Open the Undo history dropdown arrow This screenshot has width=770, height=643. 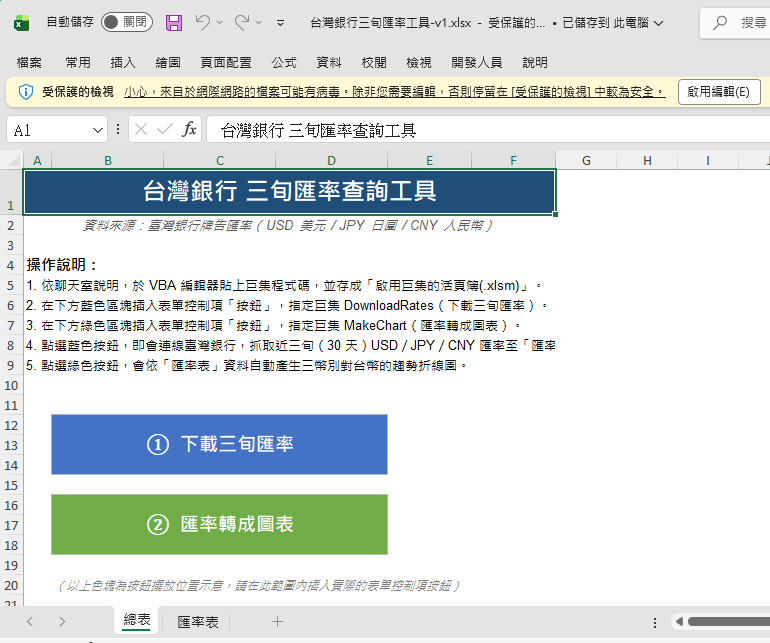(x=220, y=23)
